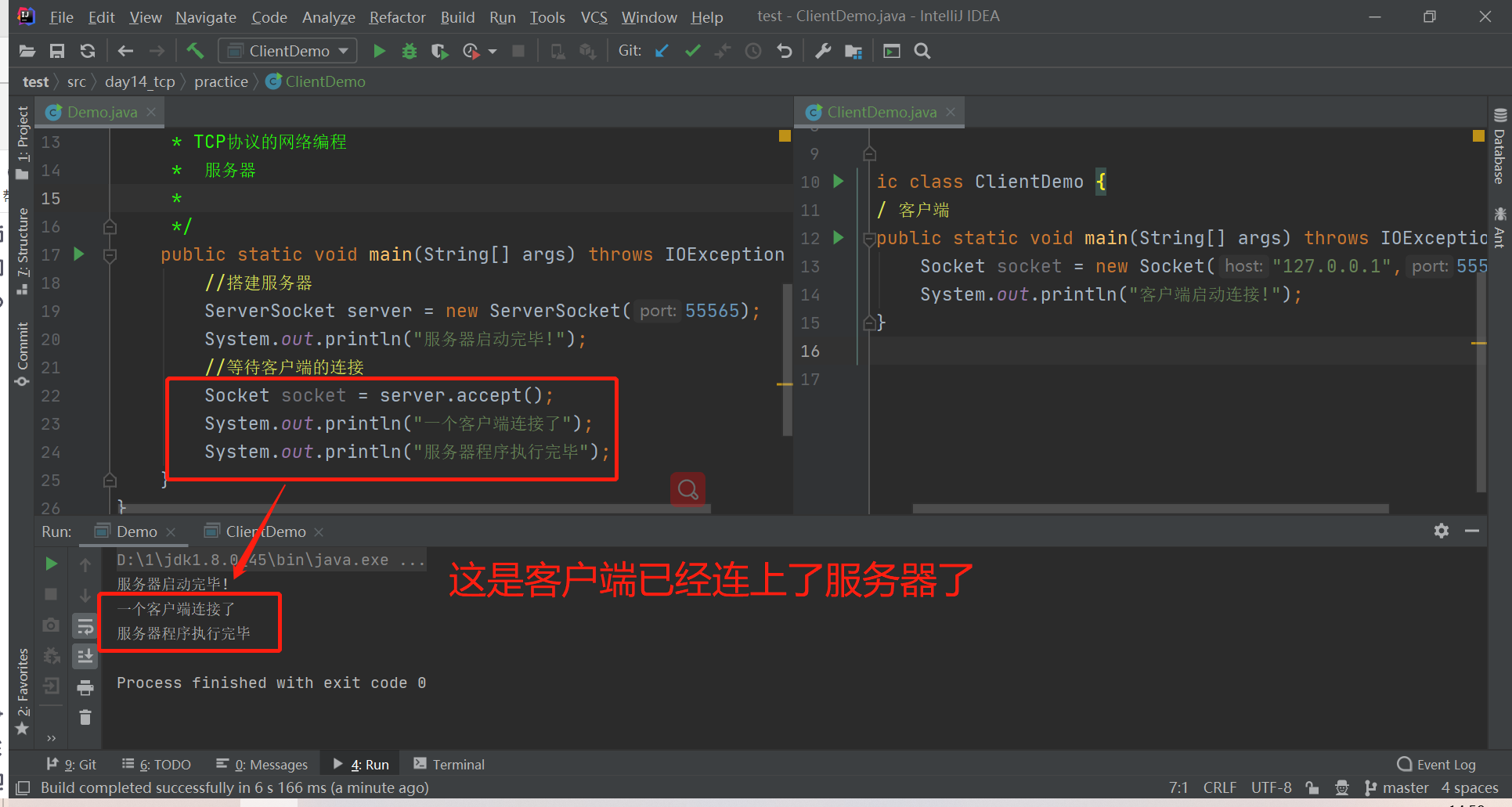The width and height of the screenshot is (1512, 807).
Task: Run ClientDemo with the green play icon
Action: pos(380,51)
